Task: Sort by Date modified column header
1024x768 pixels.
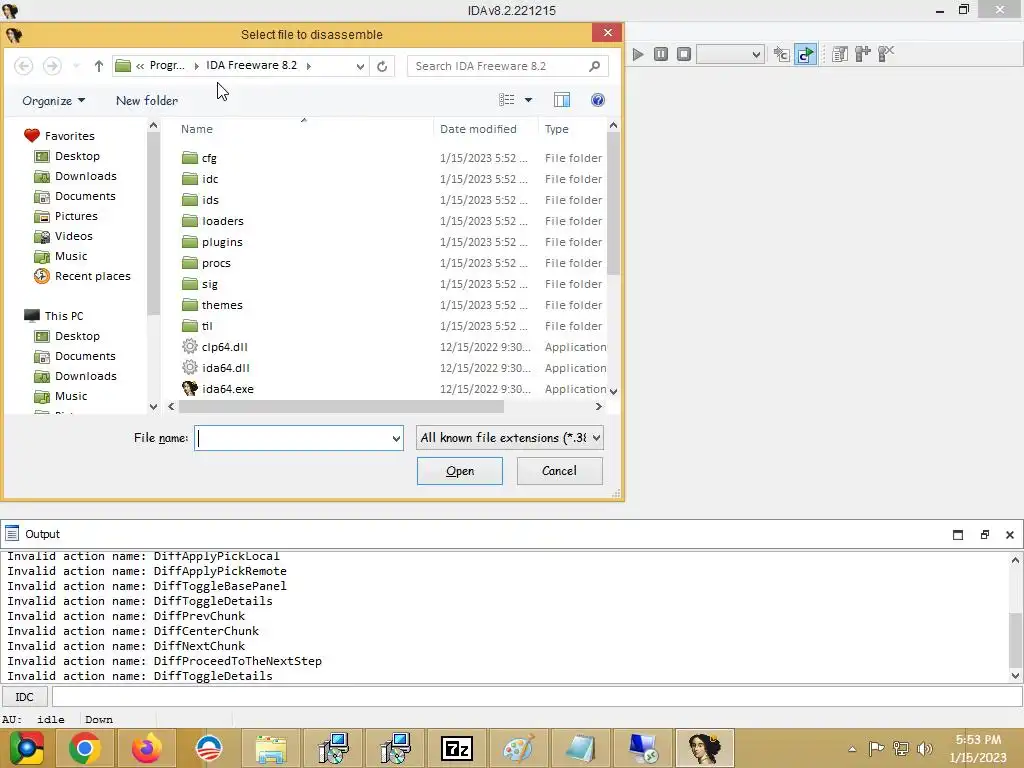Action: [478, 129]
